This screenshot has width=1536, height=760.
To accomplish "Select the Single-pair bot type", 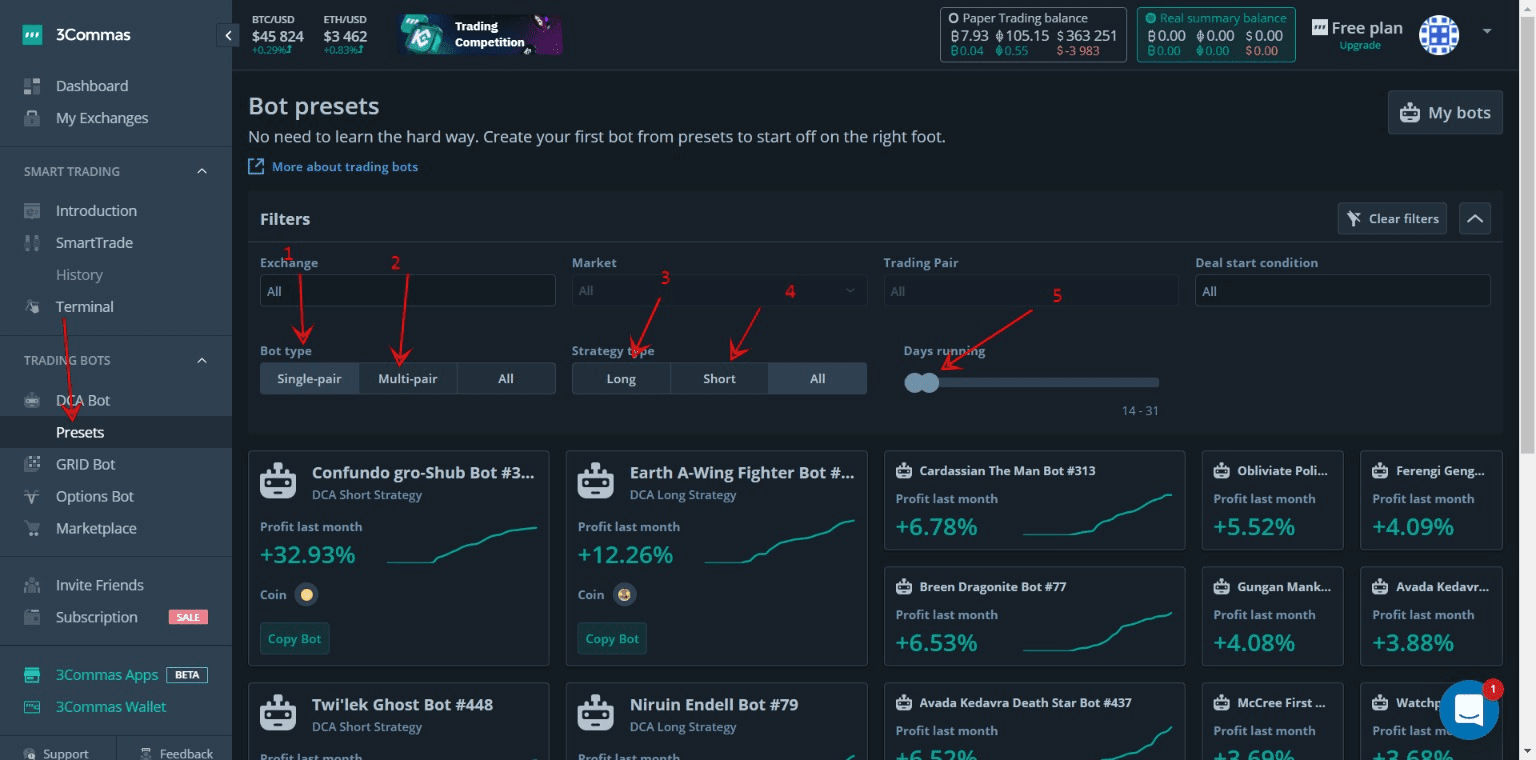I will [309, 378].
